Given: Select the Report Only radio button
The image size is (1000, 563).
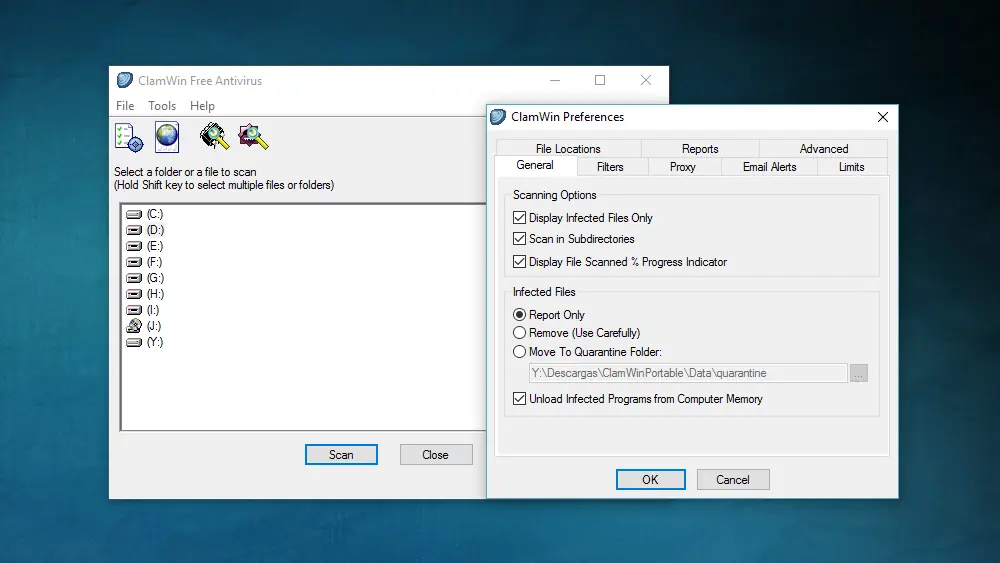Looking at the screenshot, I should pos(519,314).
